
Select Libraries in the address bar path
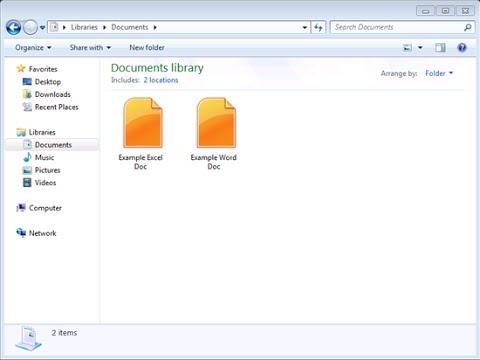[84, 27]
